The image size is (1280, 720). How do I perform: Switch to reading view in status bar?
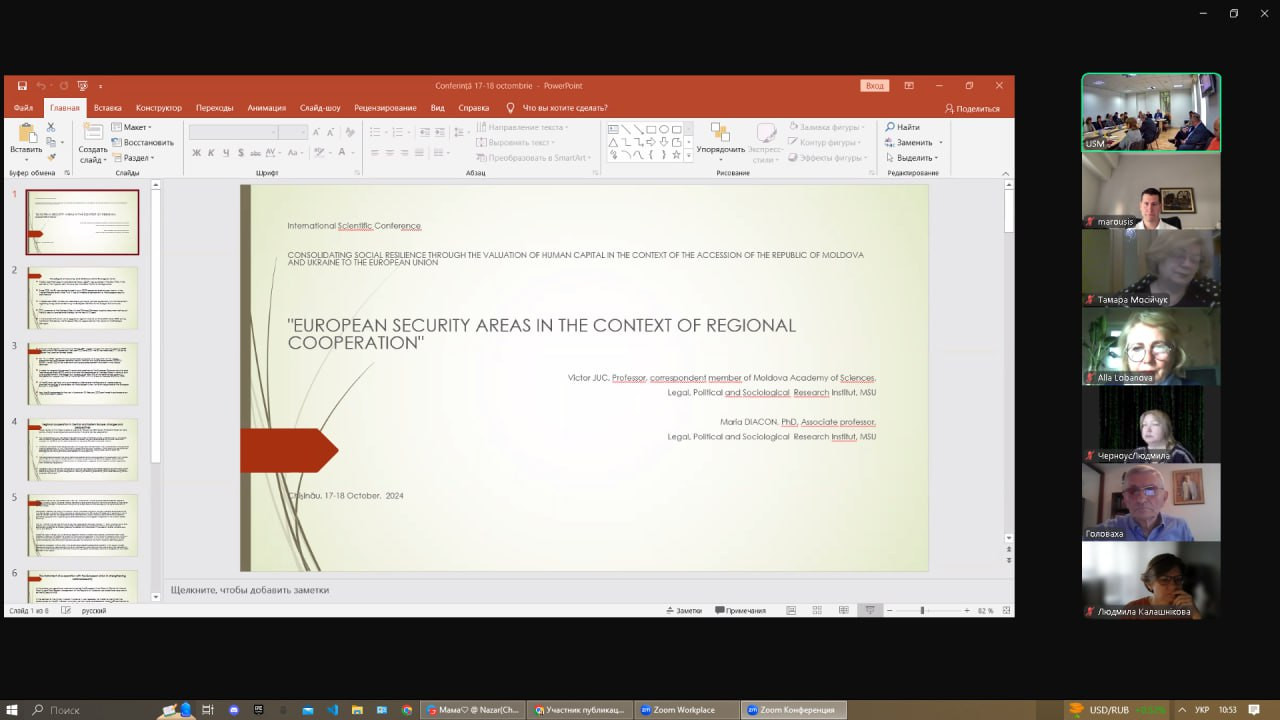pyautogui.click(x=844, y=610)
